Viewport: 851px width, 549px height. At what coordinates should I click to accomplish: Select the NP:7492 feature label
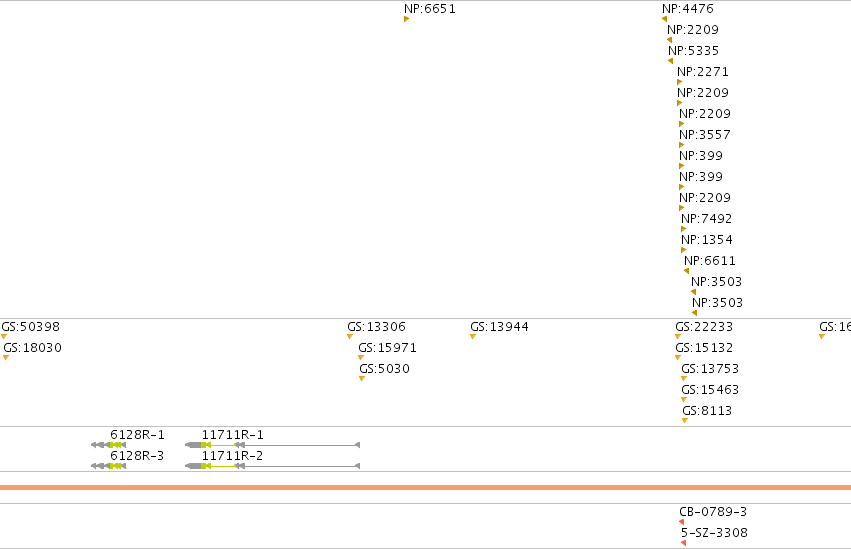tap(707, 219)
